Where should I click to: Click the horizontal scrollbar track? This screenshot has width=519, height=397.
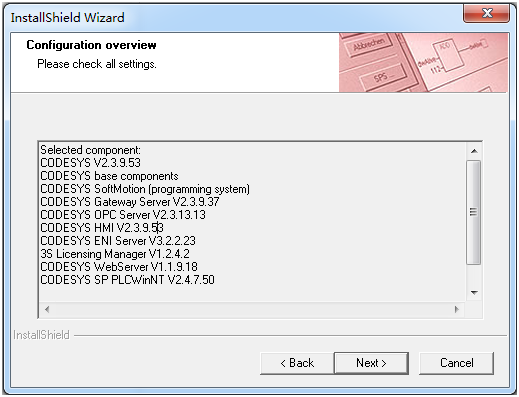(x=252, y=309)
